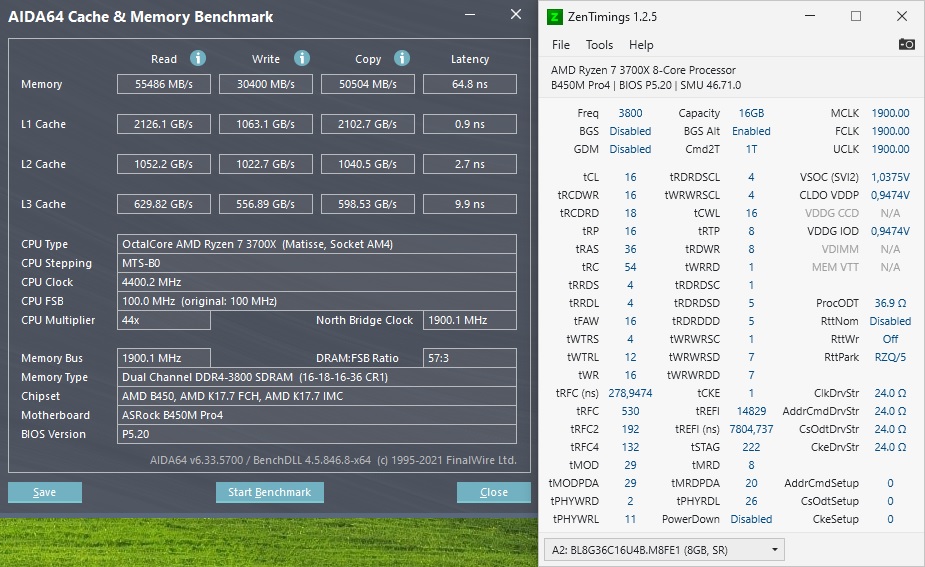Click the CPU Type field text
Viewport: 925px width, 567px height.
[317, 244]
